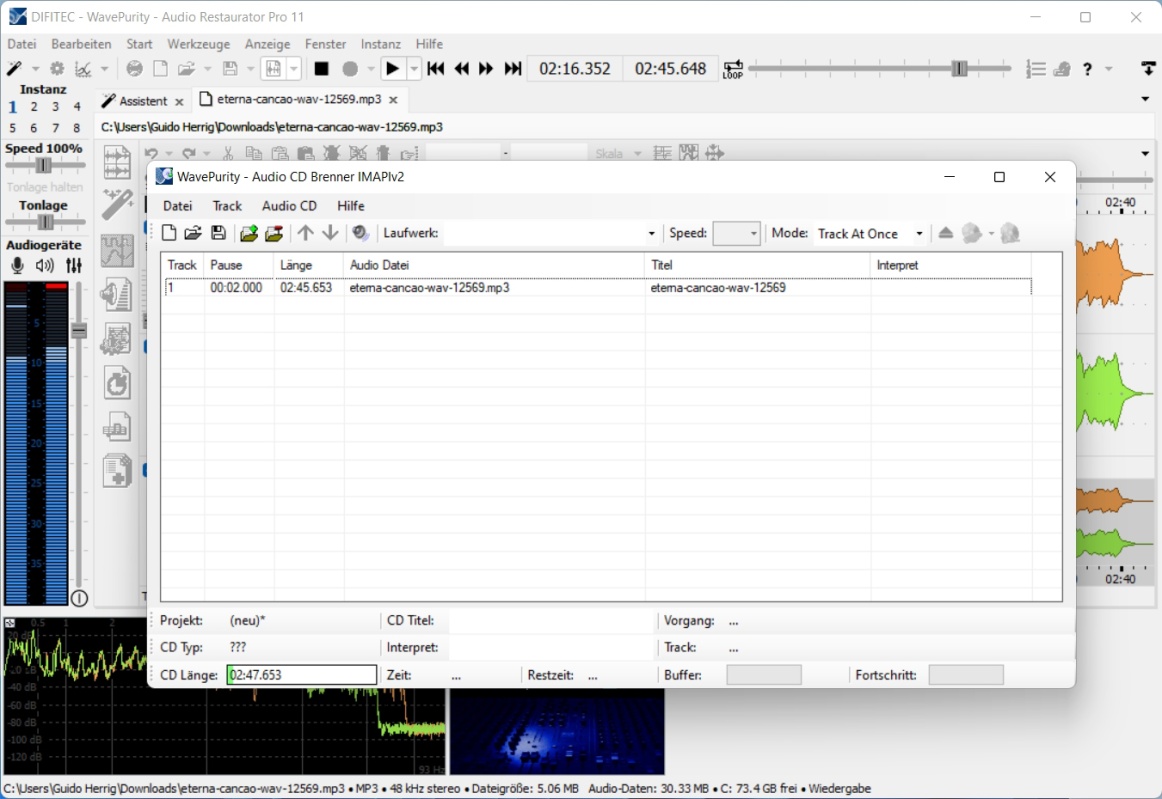Sort tracks by the Länge column header
The height and width of the screenshot is (799, 1162).
308,265
